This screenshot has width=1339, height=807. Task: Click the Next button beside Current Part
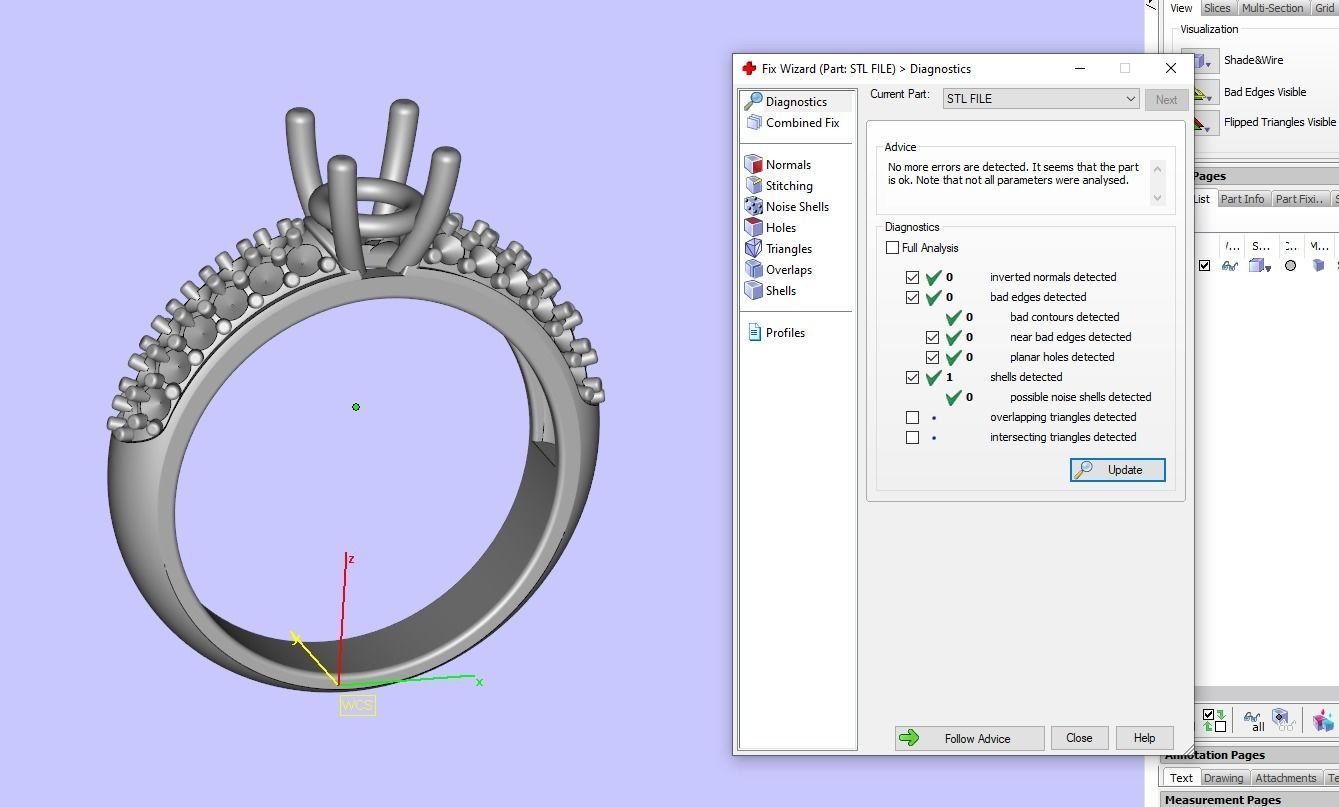1166,99
